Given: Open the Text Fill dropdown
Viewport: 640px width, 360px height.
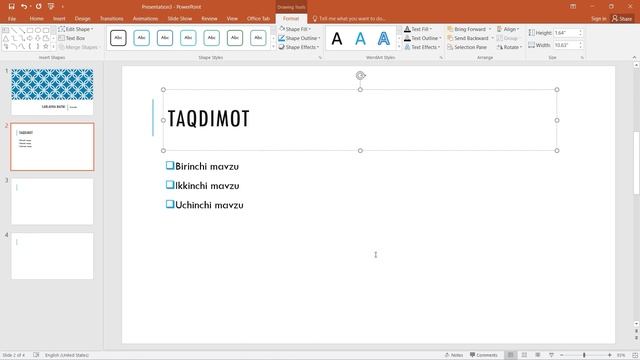Looking at the screenshot, I should [x=418, y=29].
